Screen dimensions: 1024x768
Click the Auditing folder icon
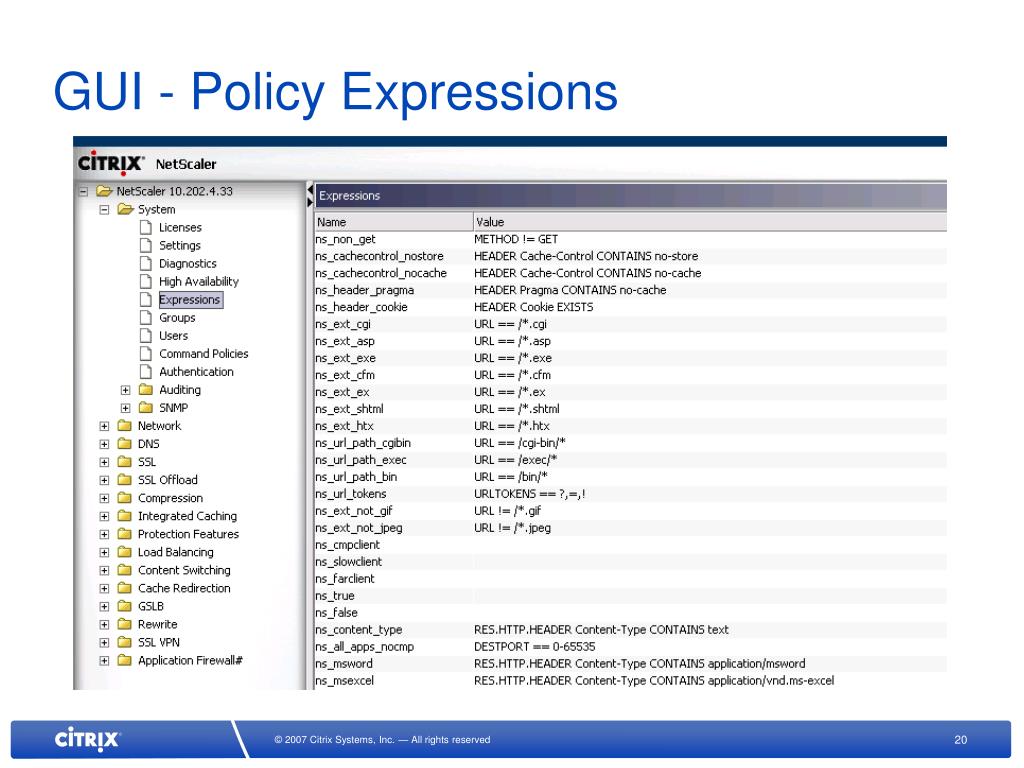click(146, 390)
